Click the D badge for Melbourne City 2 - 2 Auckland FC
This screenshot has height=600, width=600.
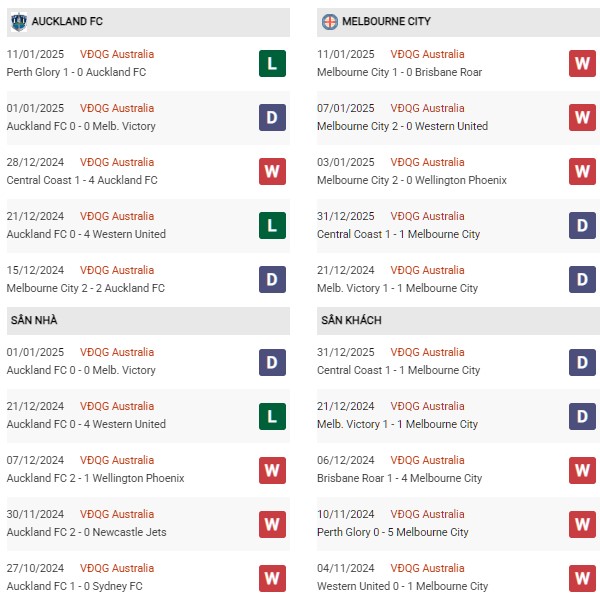[272, 279]
